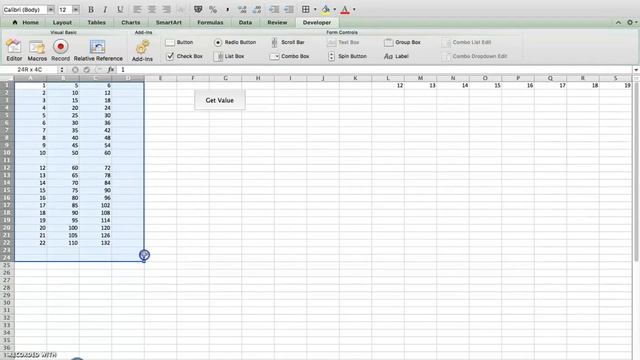Open the Visual Basic Editor
The width and height of the screenshot is (640, 360).
(14, 50)
